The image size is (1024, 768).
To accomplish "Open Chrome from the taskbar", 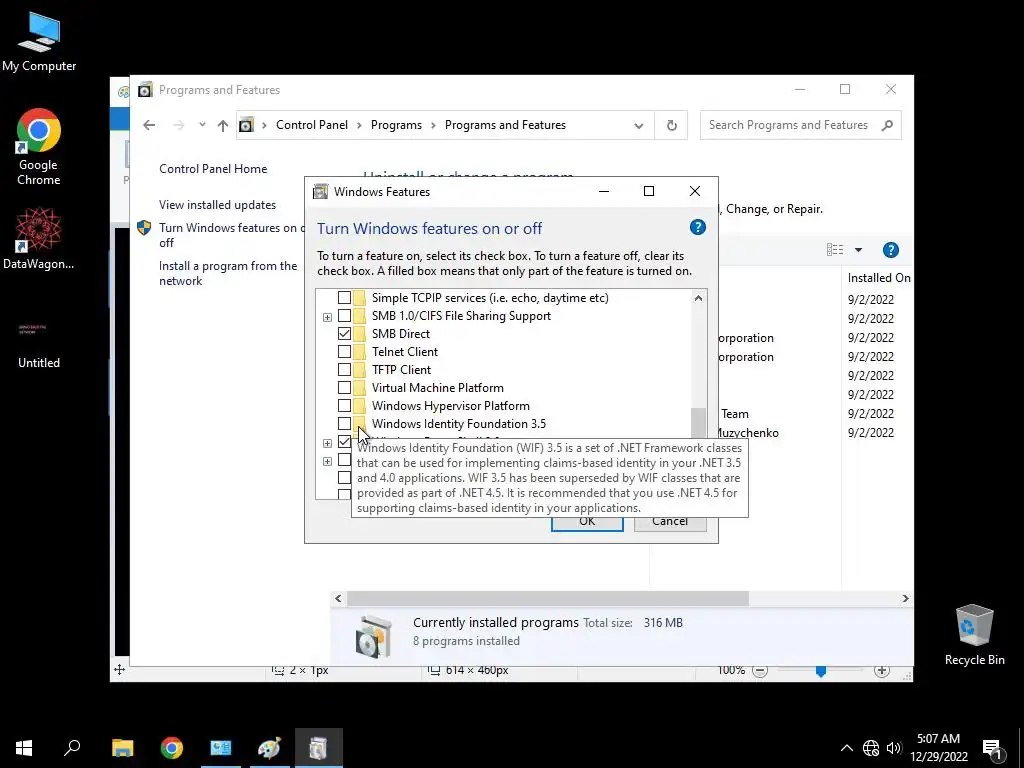I will [x=172, y=747].
